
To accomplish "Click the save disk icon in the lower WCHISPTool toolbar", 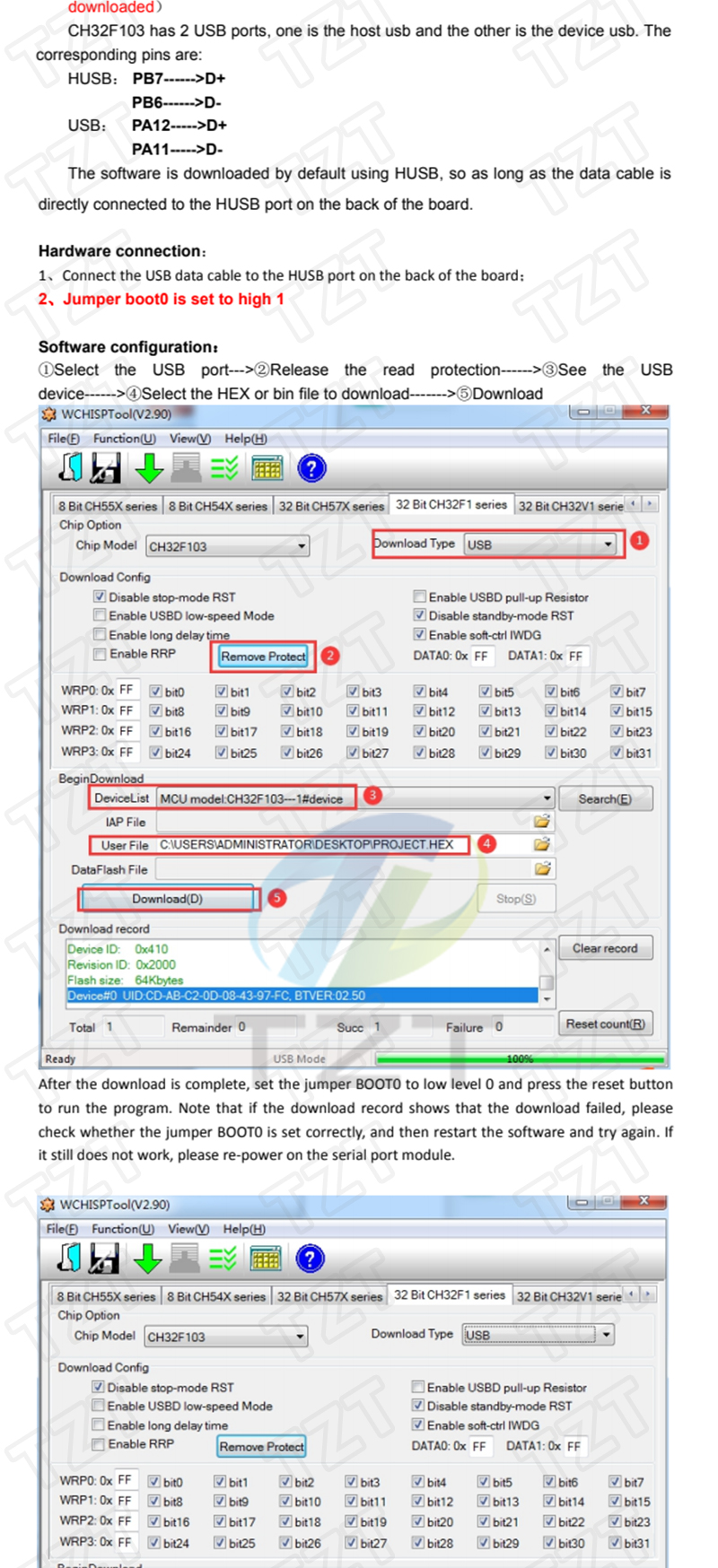I will click(104, 1258).
